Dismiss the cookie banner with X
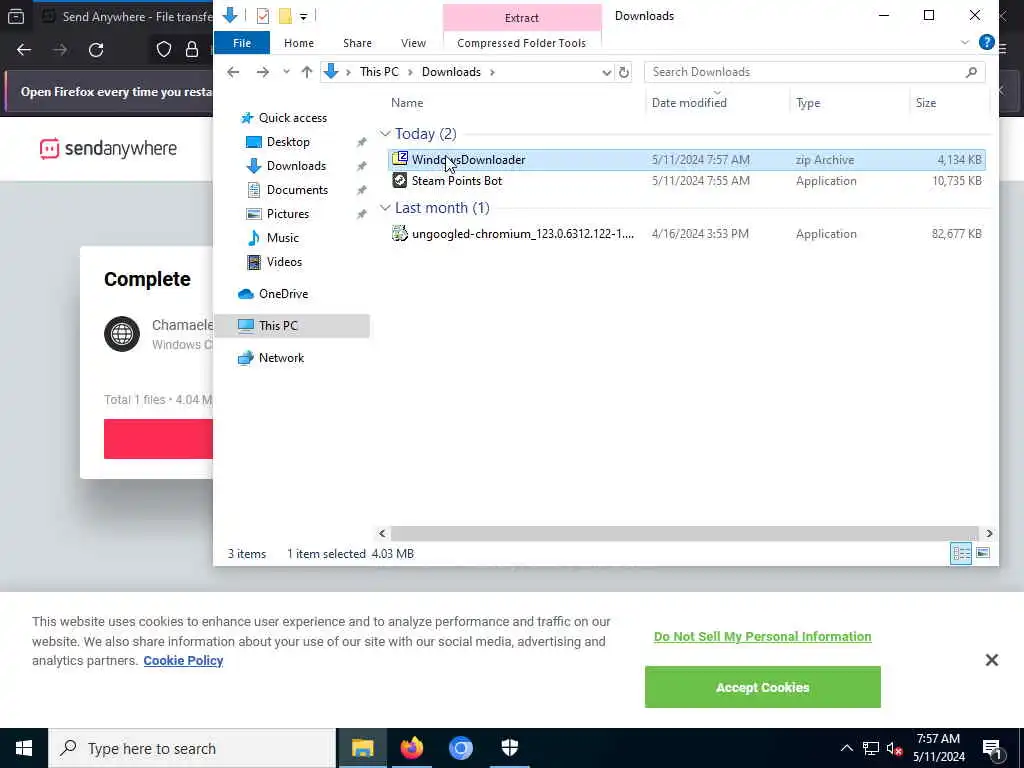This screenshot has width=1024, height=768. click(991, 660)
